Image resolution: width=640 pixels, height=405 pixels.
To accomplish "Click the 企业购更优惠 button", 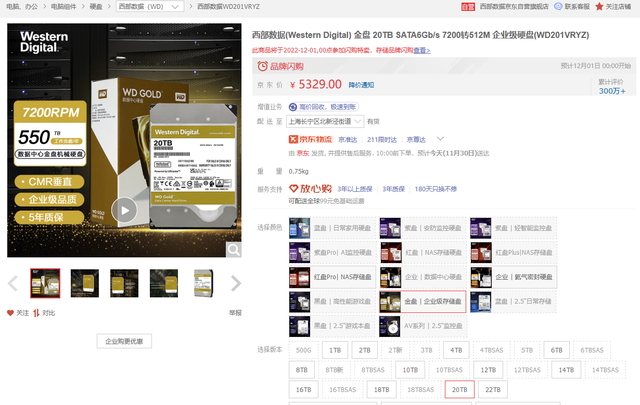I will click(124, 341).
